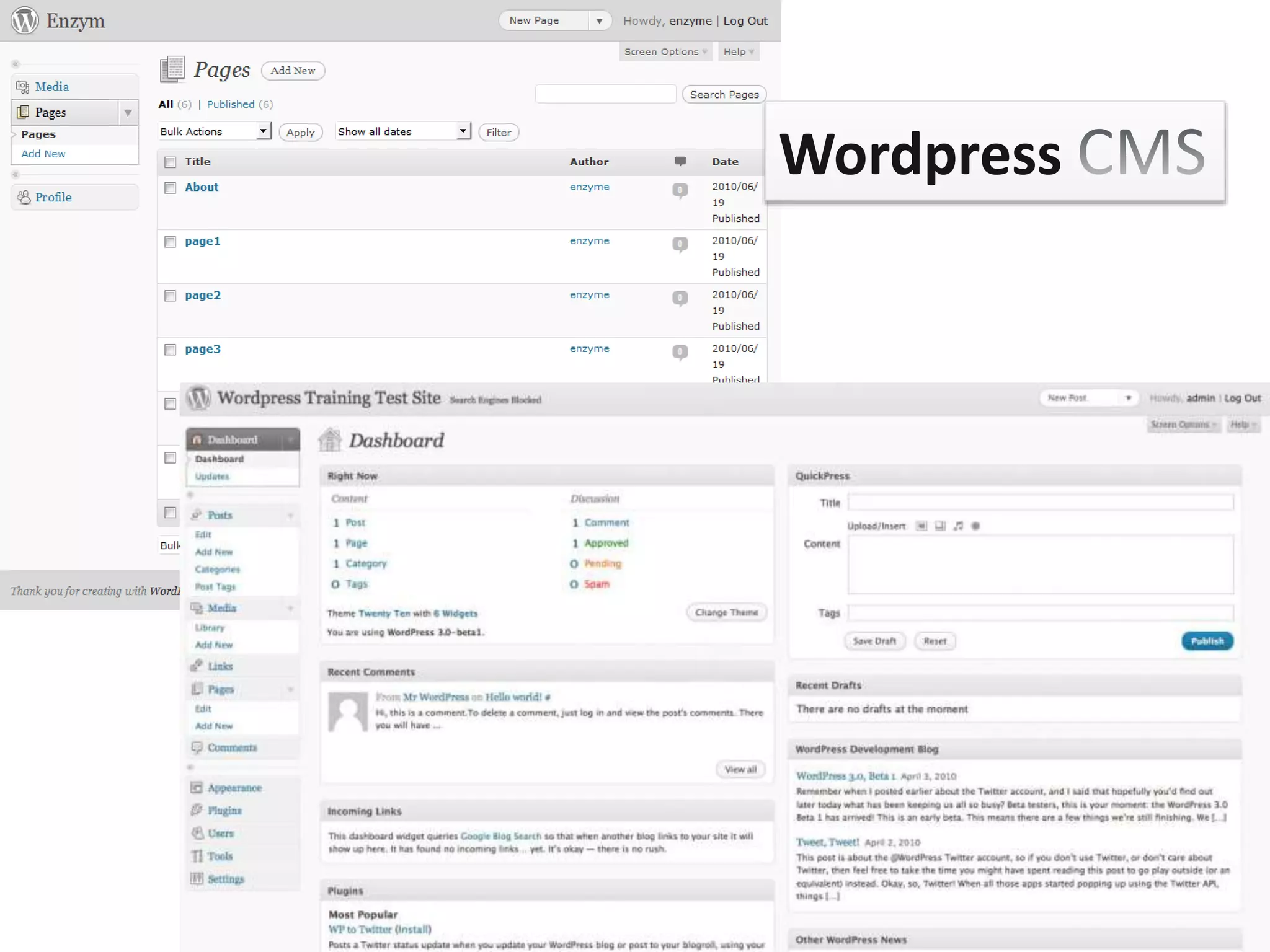Check the page2 row checkbox
The width and height of the screenshot is (1270, 952).
pos(170,296)
